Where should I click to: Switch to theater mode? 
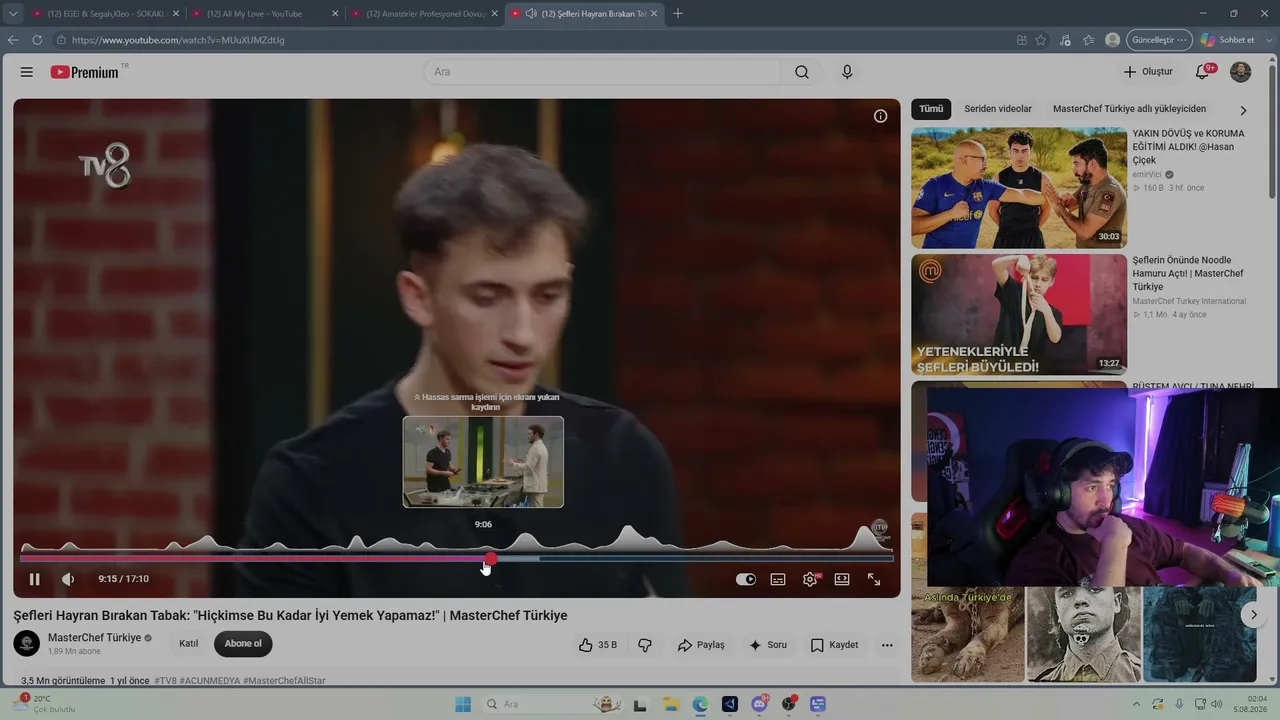[x=842, y=579]
